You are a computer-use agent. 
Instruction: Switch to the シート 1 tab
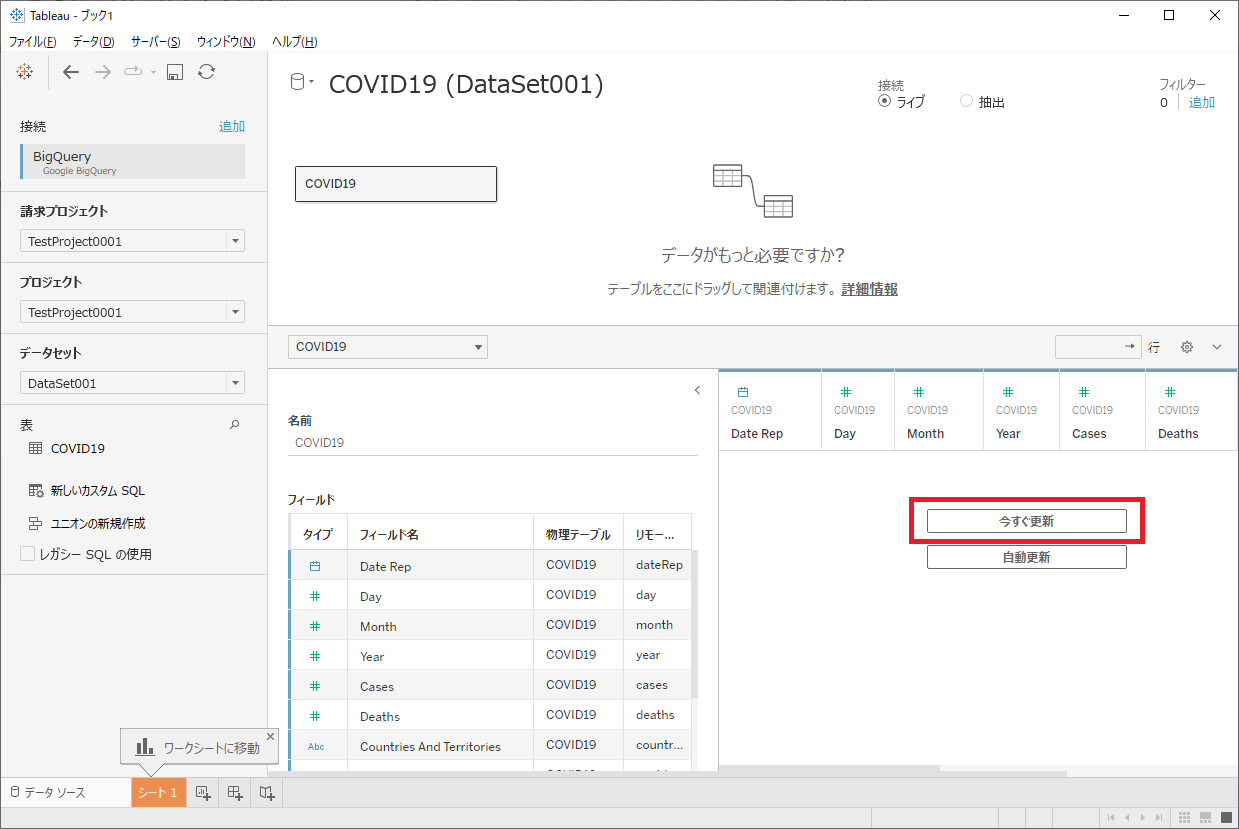pos(158,793)
